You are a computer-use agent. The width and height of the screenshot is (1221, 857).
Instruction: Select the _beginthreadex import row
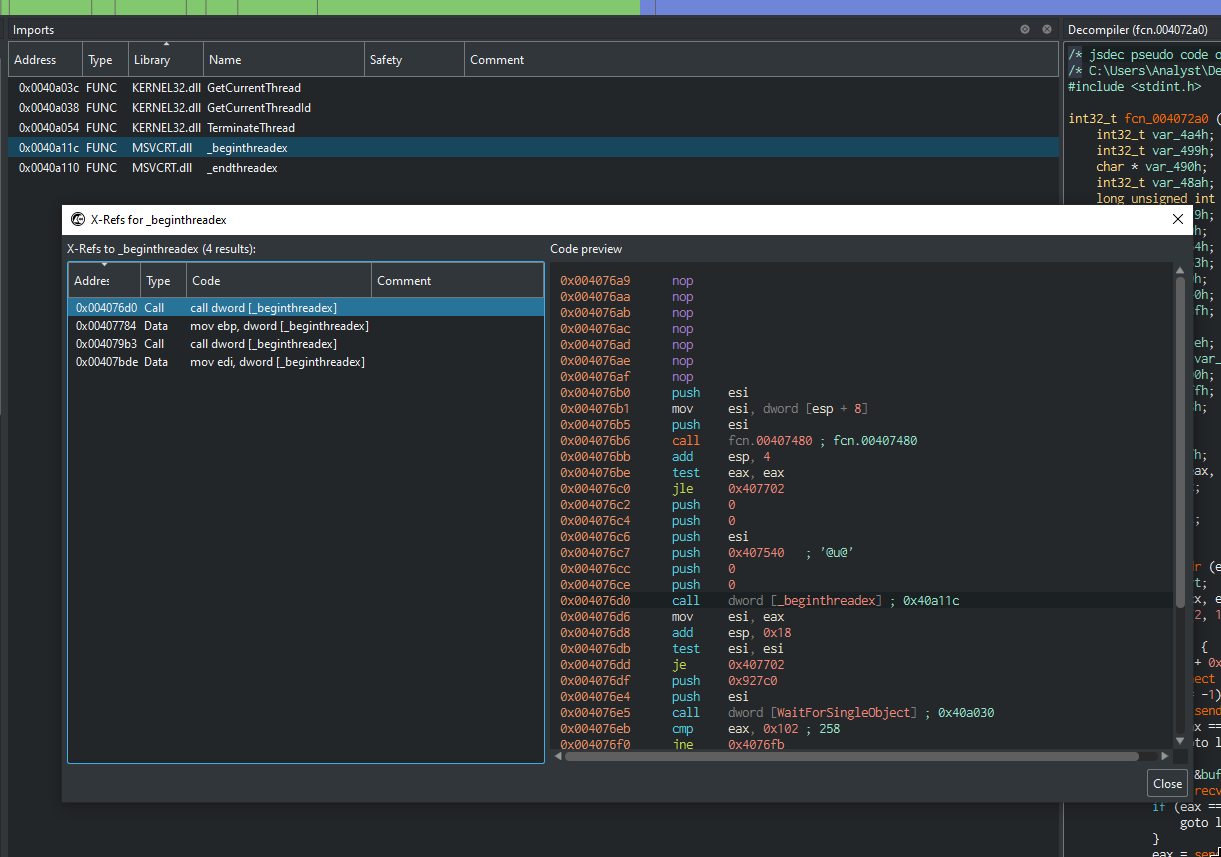point(533,148)
